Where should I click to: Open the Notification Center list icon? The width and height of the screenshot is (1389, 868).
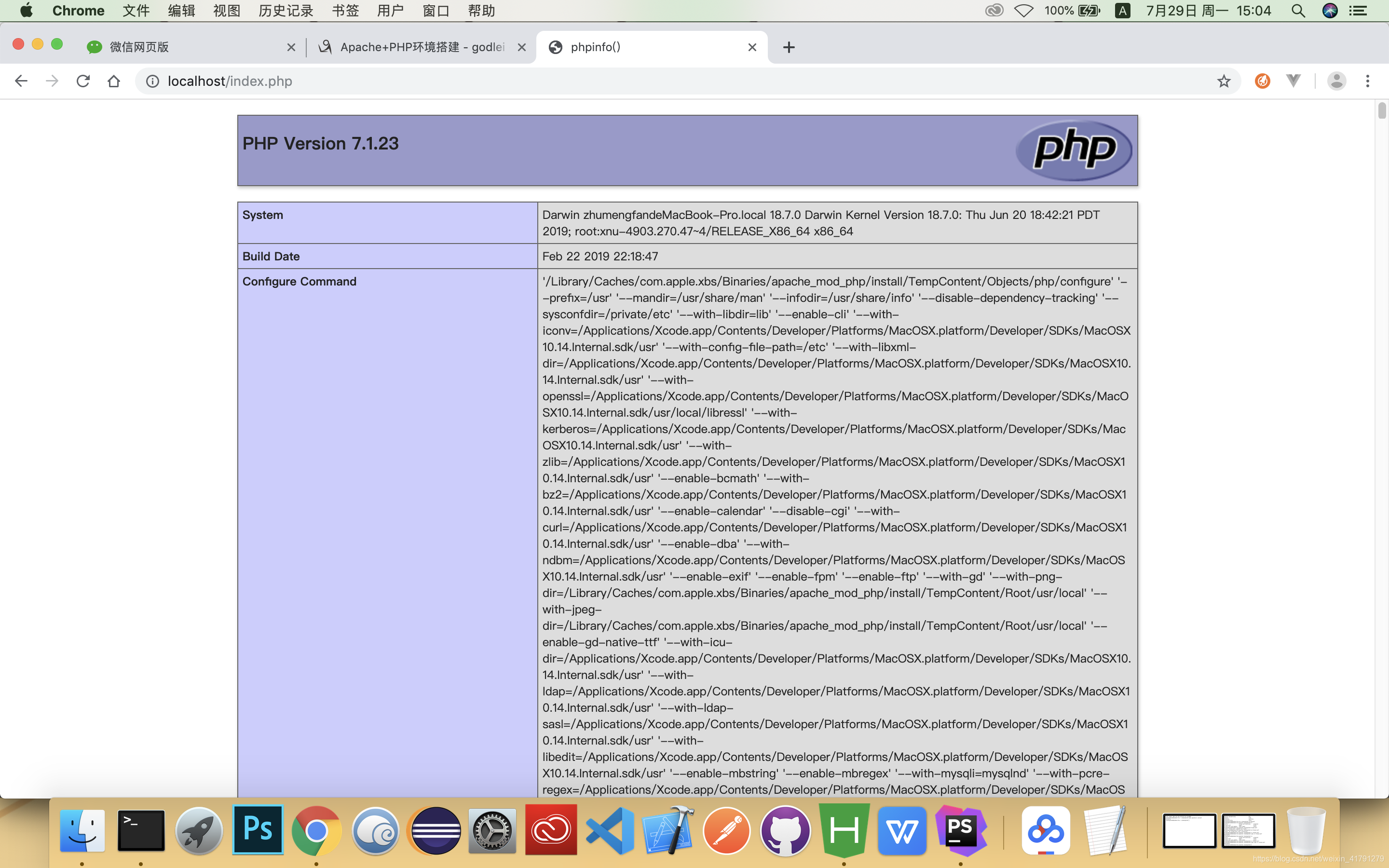click(1358, 10)
